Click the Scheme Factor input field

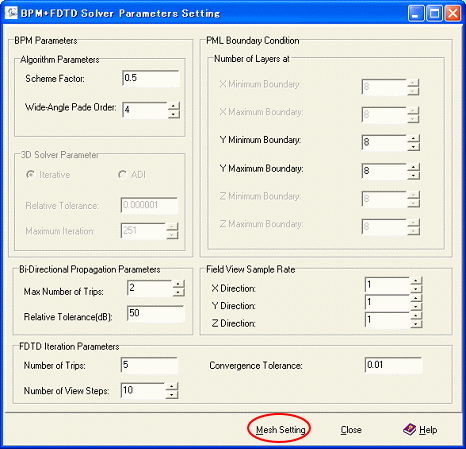tap(151, 78)
